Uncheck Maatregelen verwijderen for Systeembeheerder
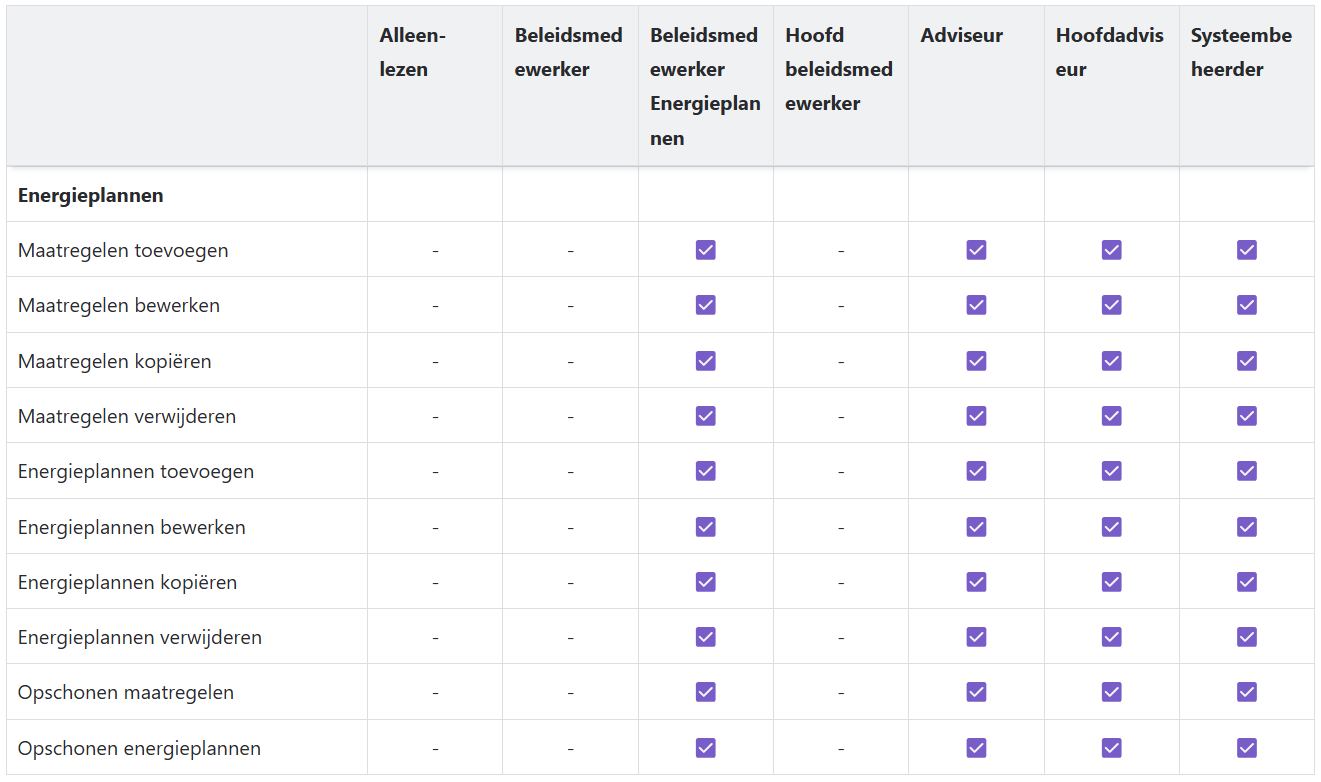Viewport: 1321px width, 782px height. pos(1247,416)
